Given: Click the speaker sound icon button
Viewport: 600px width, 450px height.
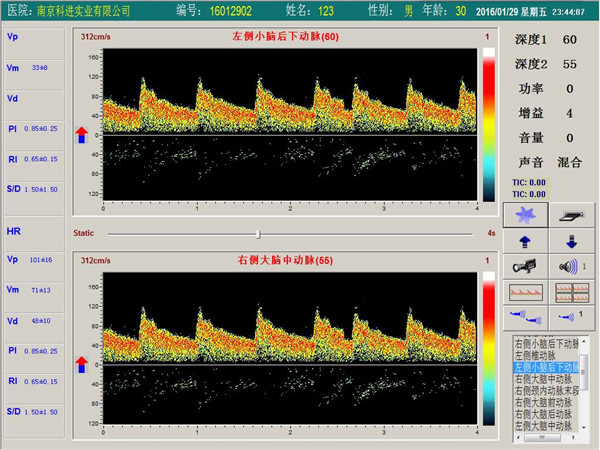Looking at the screenshot, I should tap(568, 266).
